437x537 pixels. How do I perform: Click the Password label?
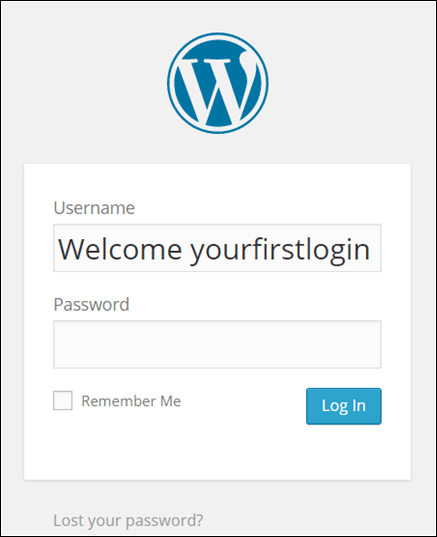pos(91,304)
